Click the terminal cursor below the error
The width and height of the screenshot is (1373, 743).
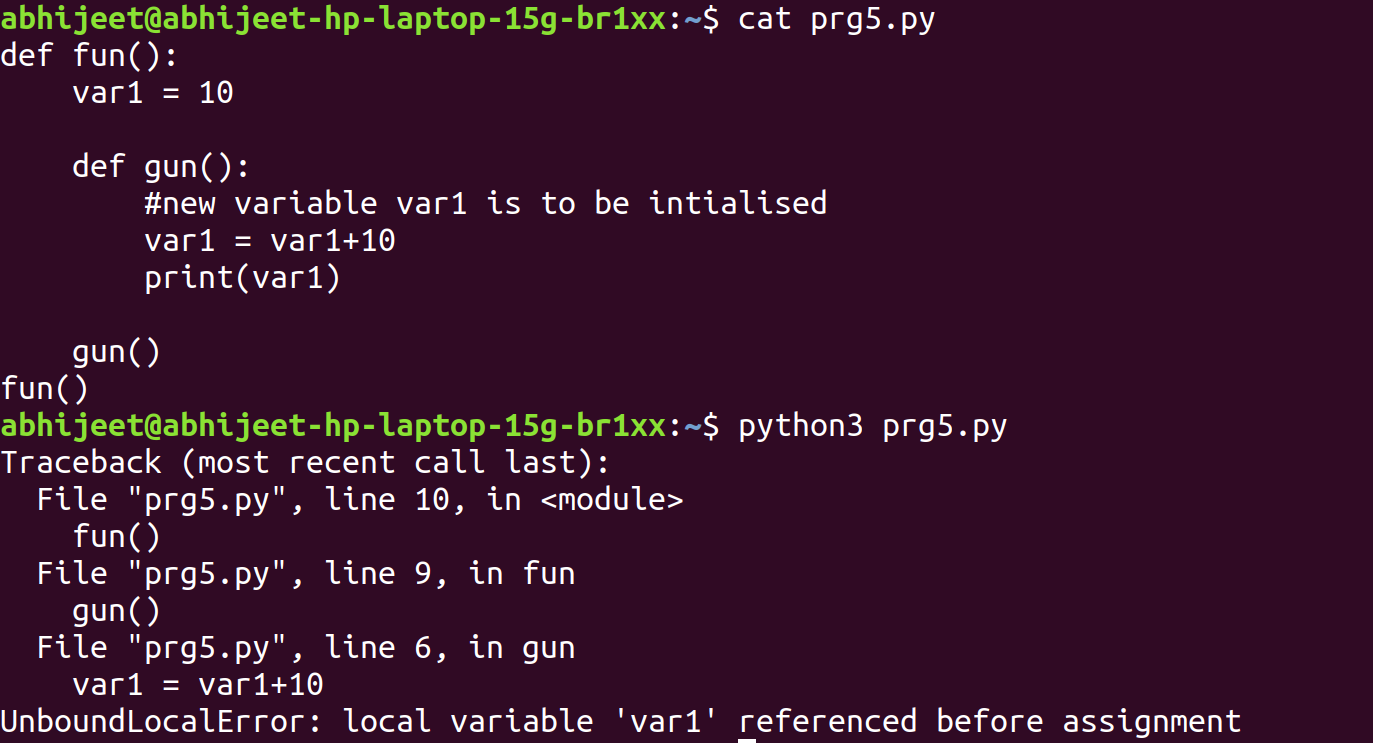coord(747,740)
